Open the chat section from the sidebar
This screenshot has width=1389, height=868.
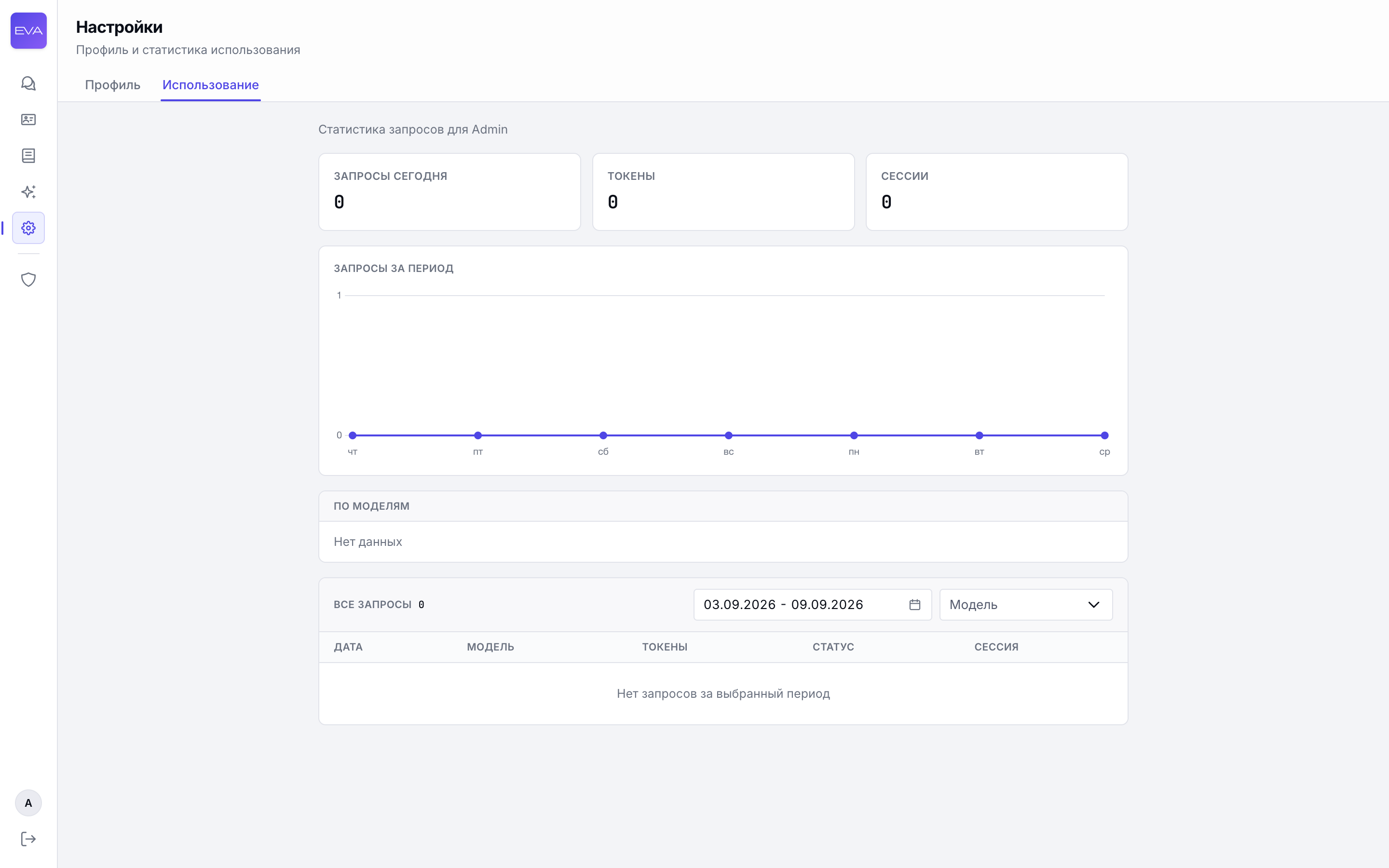[29, 83]
